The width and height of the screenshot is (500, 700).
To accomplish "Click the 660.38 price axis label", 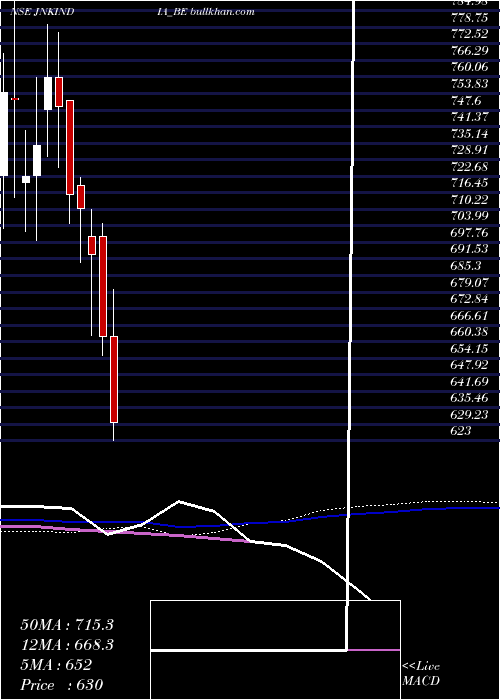I will click(x=469, y=332).
